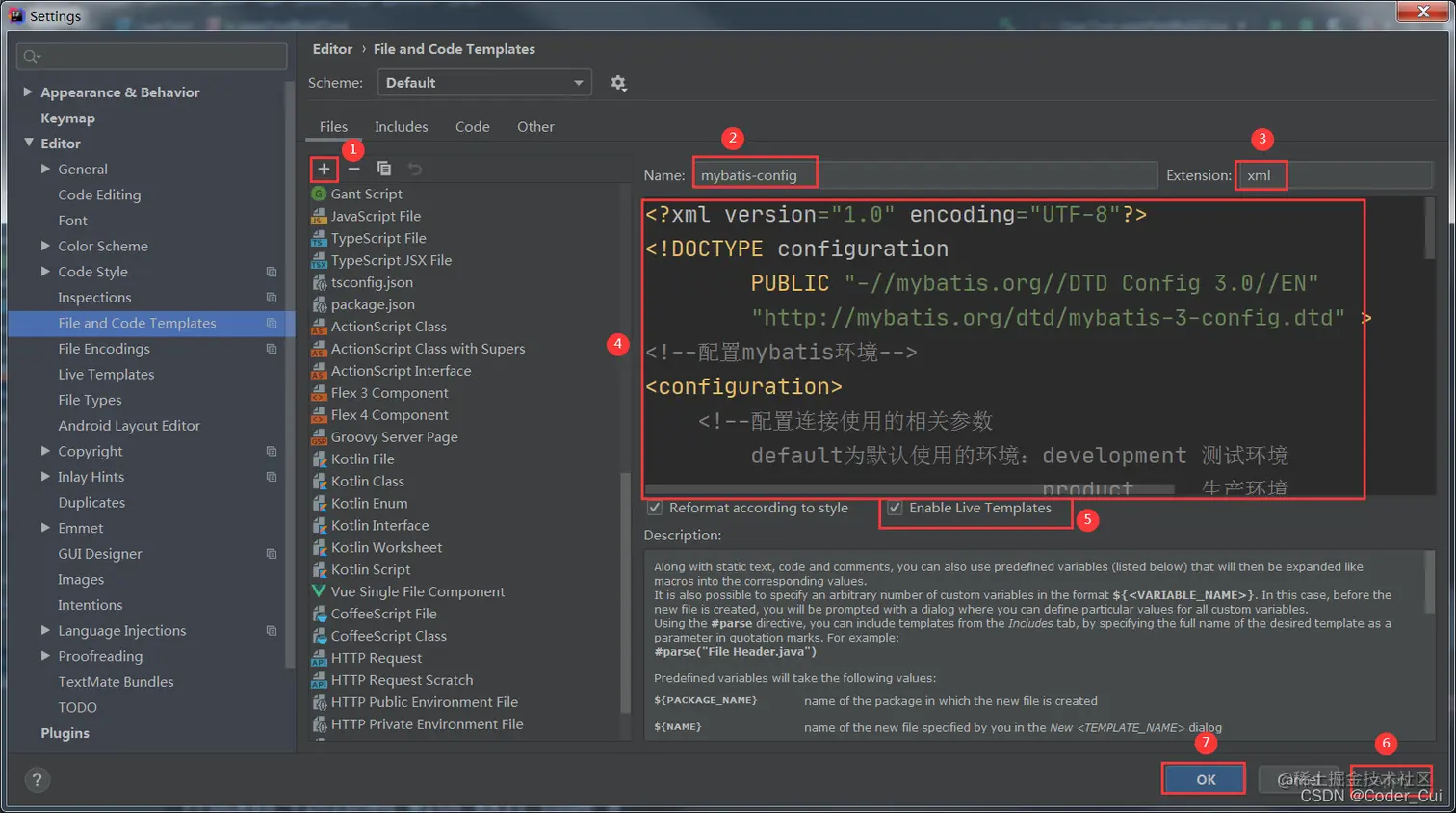Open the Other templates tab

(x=534, y=126)
